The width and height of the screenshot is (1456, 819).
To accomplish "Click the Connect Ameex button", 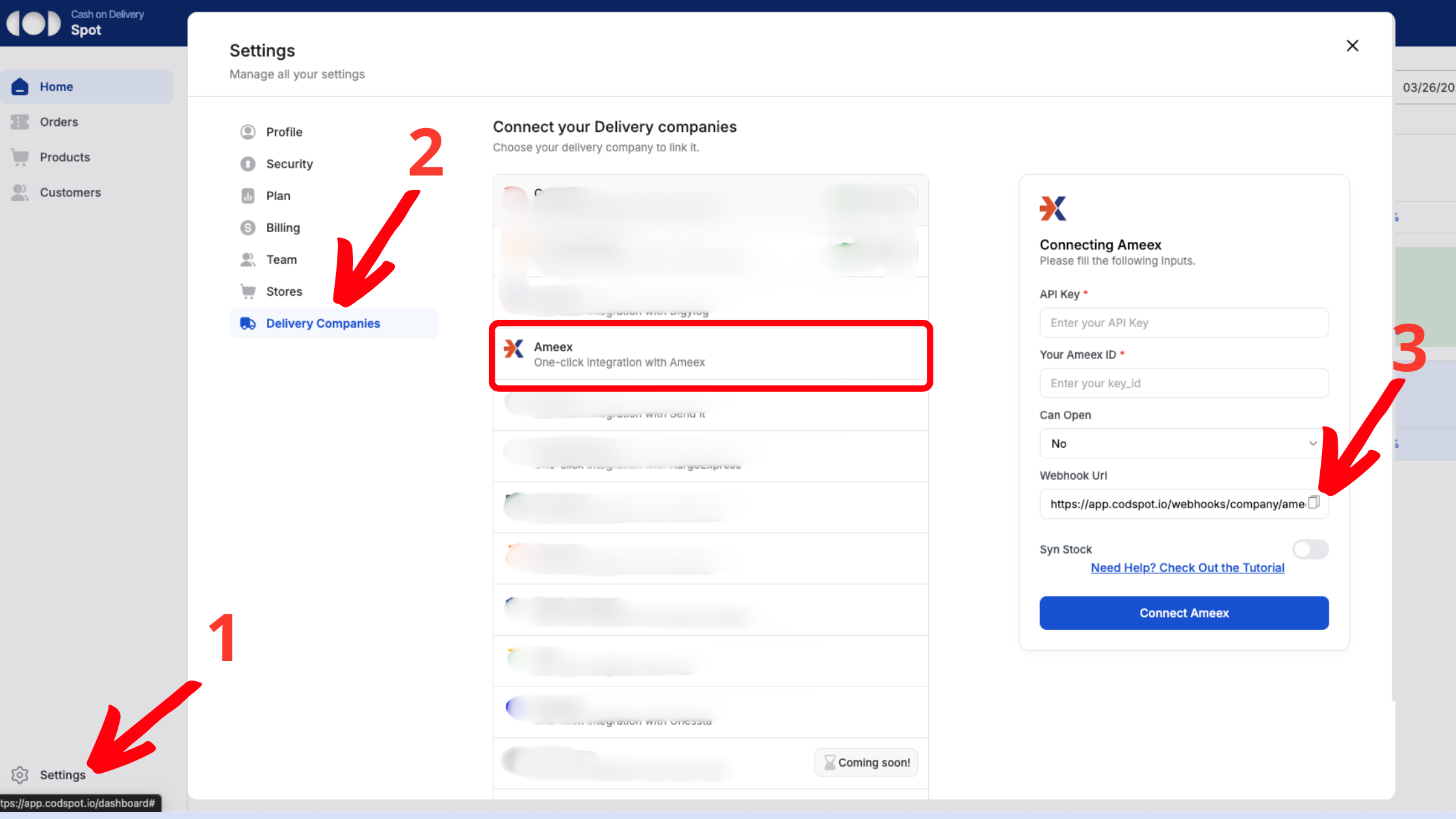I will point(1183,612).
